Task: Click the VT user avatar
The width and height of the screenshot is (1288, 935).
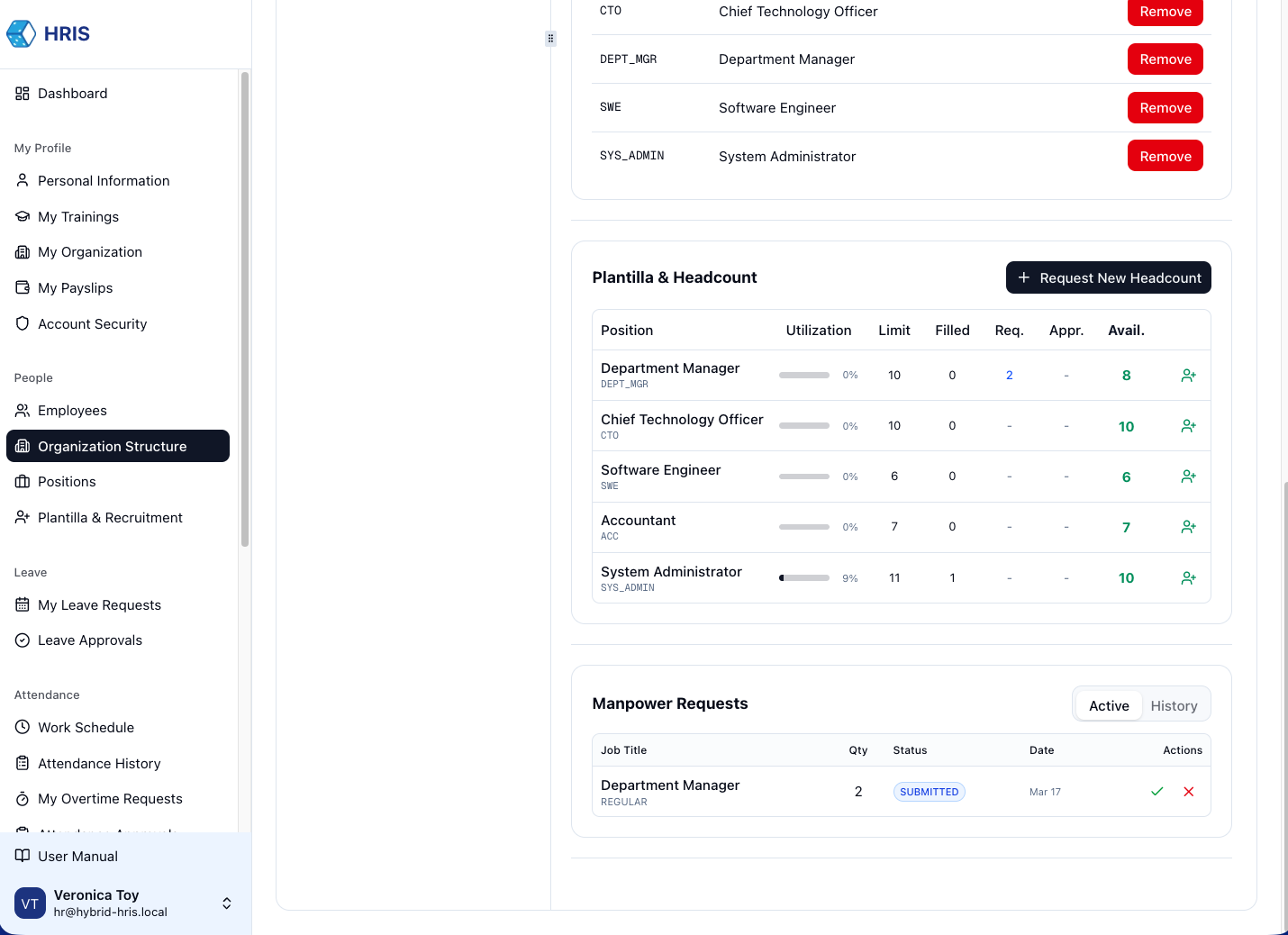Action: 30,903
